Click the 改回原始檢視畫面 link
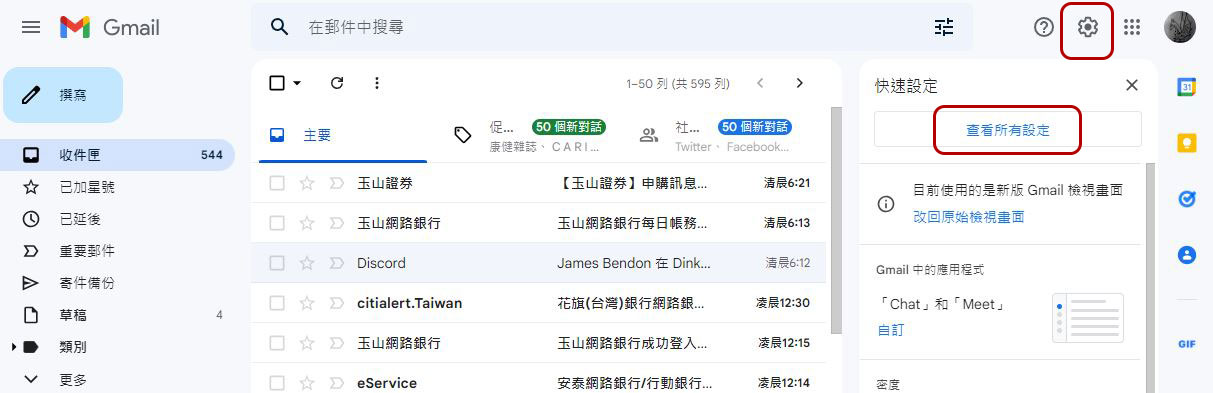 968,216
